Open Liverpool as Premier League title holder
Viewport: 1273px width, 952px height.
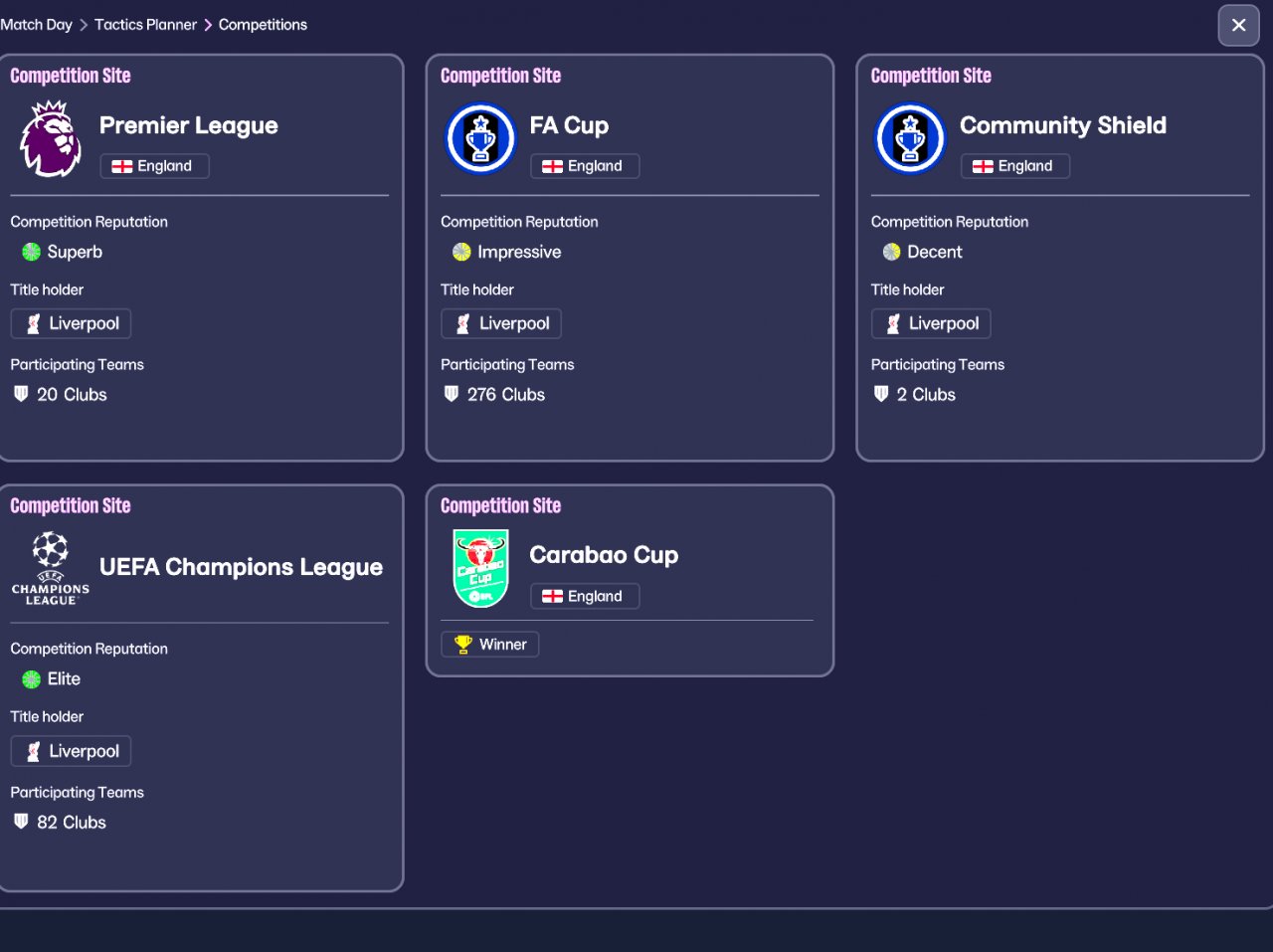click(x=72, y=323)
